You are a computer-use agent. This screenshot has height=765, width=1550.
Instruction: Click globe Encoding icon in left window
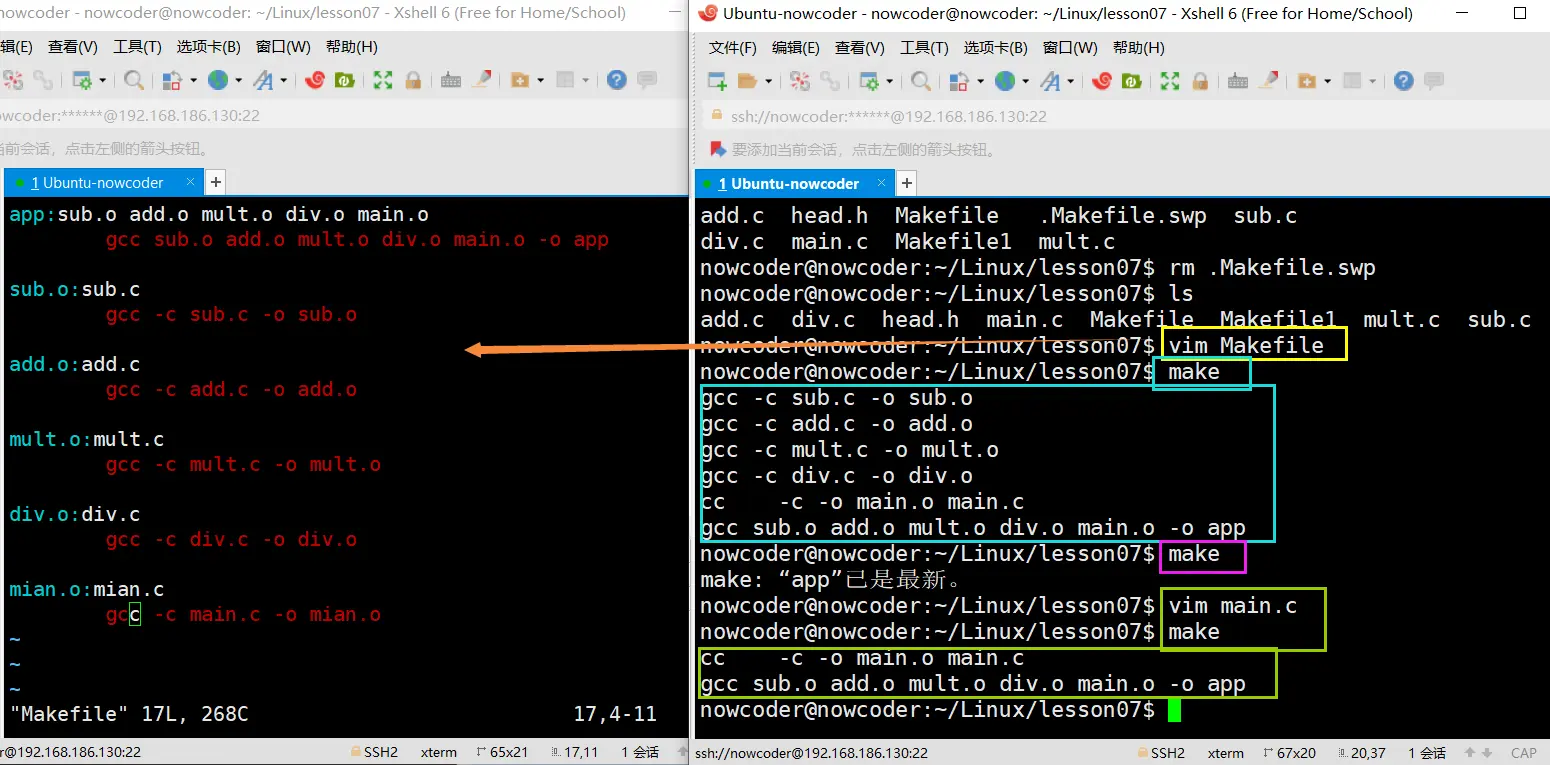pyautogui.click(x=217, y=81)
